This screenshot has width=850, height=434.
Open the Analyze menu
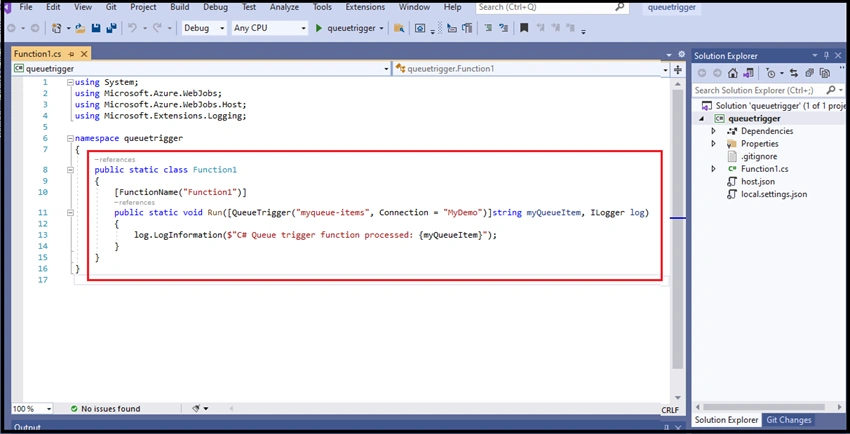click(x=284, y=7)
